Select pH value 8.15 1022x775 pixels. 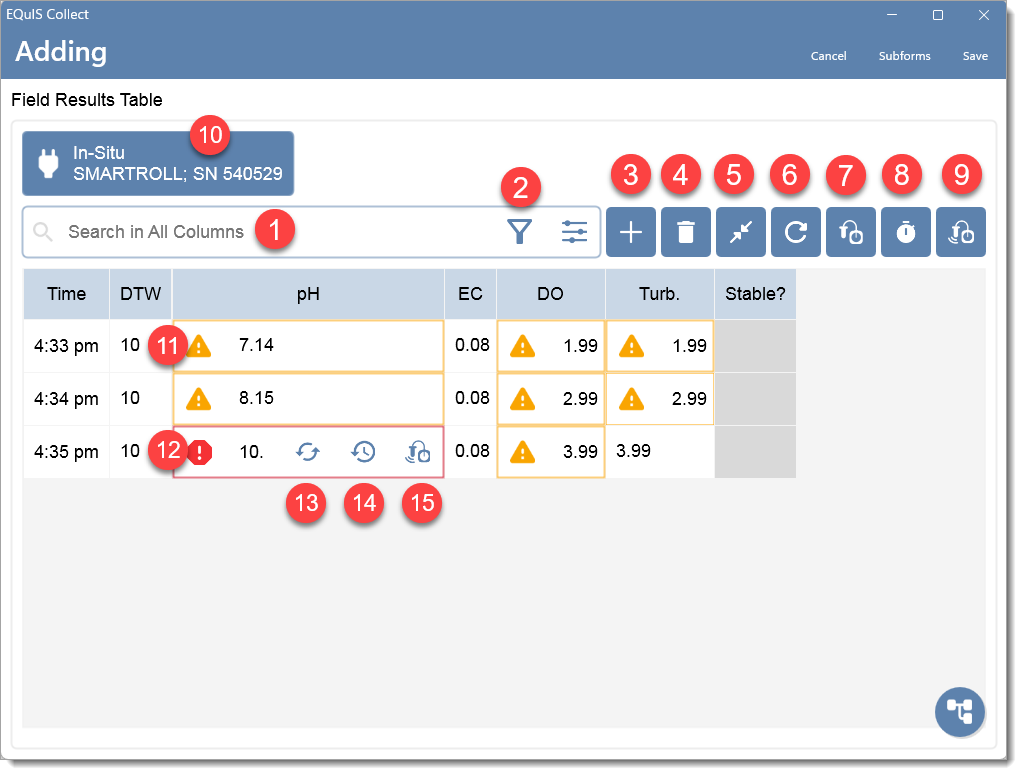click(x=256, y=398)
